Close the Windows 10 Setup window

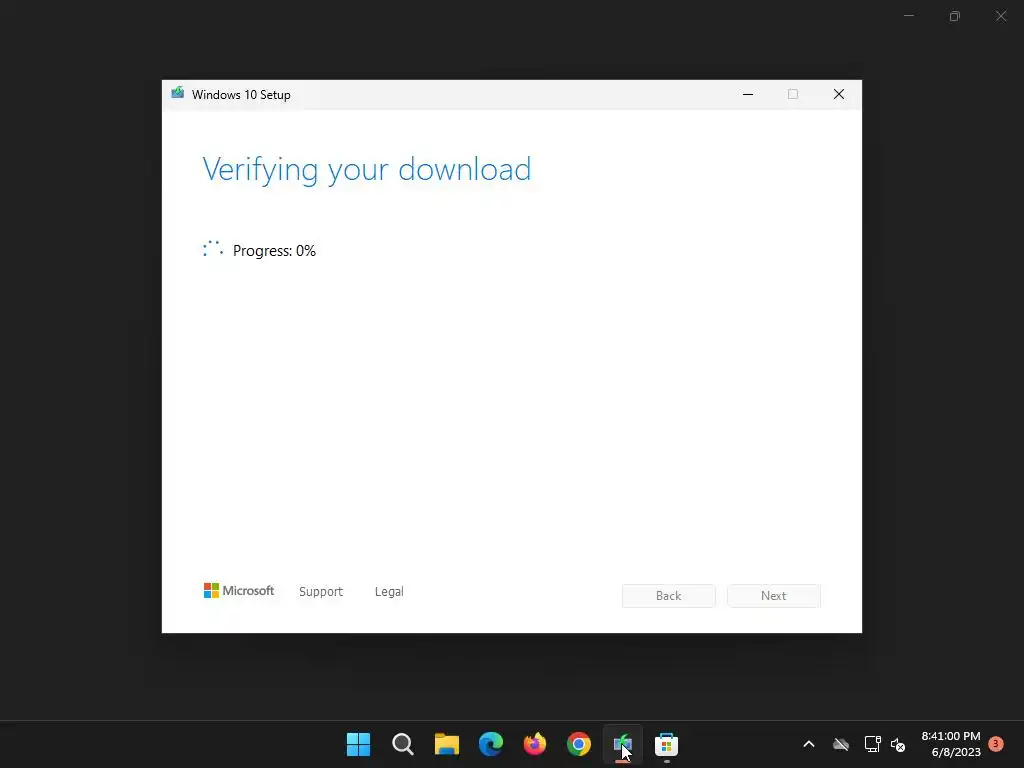tap(839, 95)
